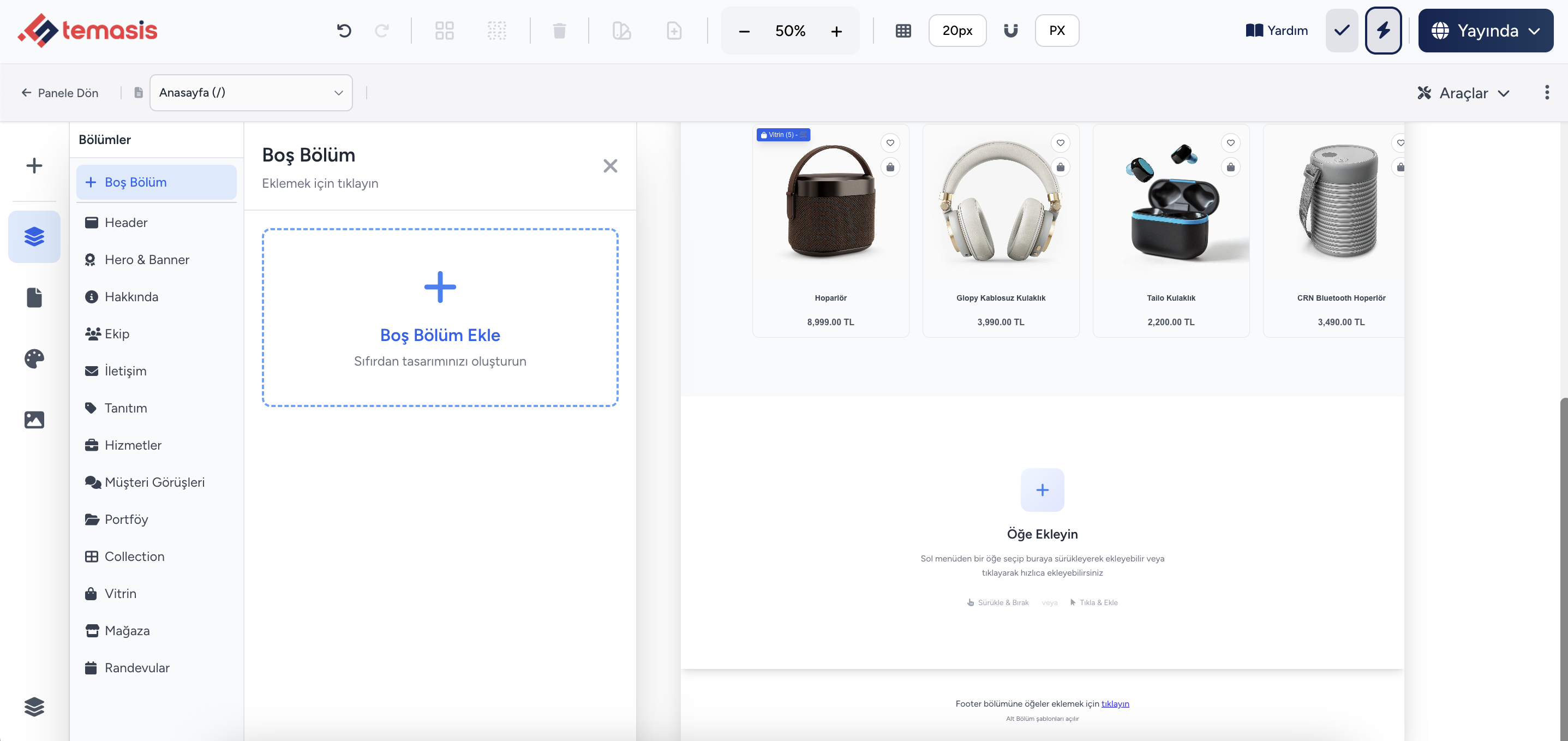Screen dimensions: 1568x741
Task: Open the palette theme sidebar icon
Action: tap(34, 358)
